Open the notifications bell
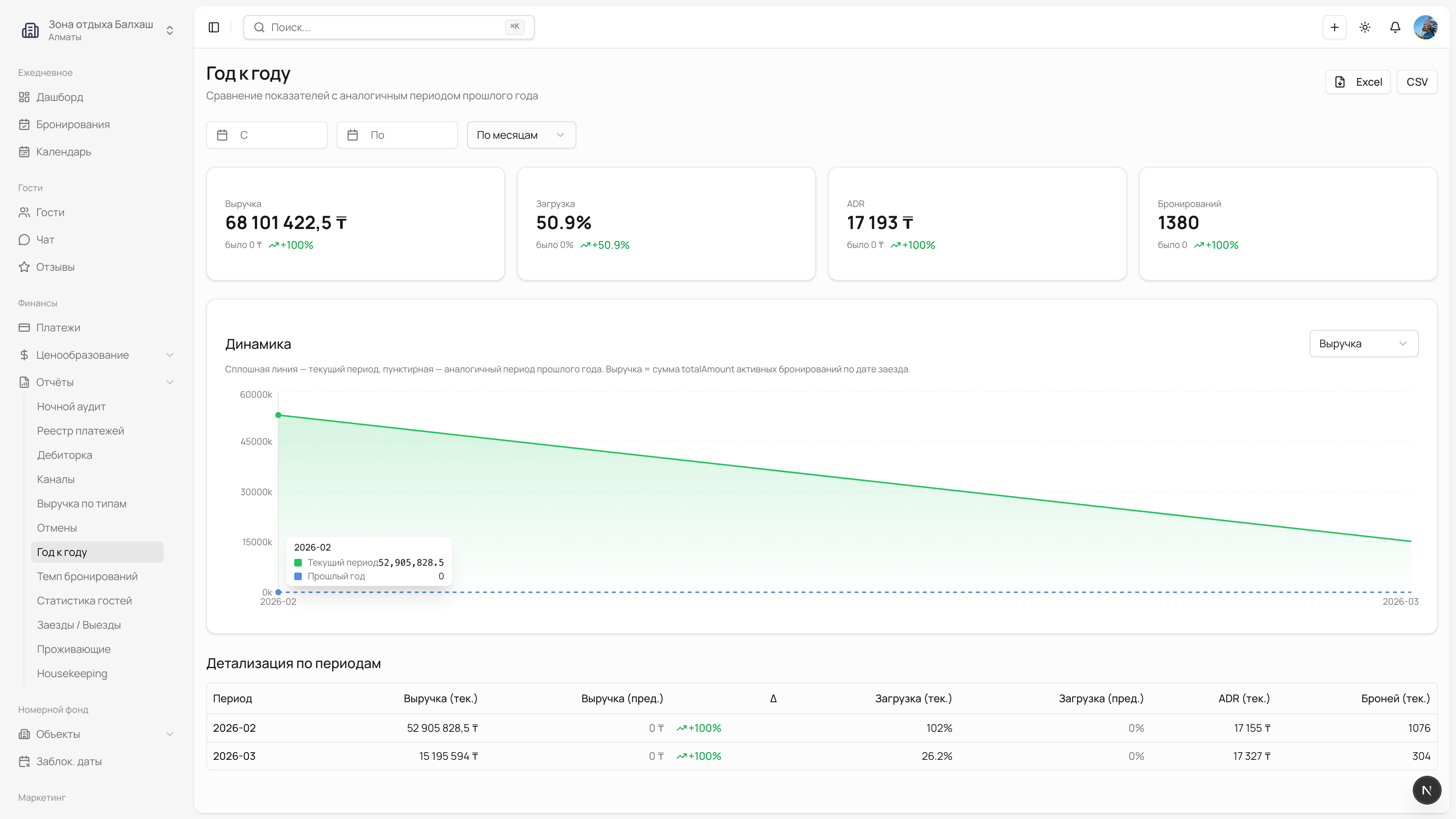The image size is (1456, 819). [x=1395, y=27]
